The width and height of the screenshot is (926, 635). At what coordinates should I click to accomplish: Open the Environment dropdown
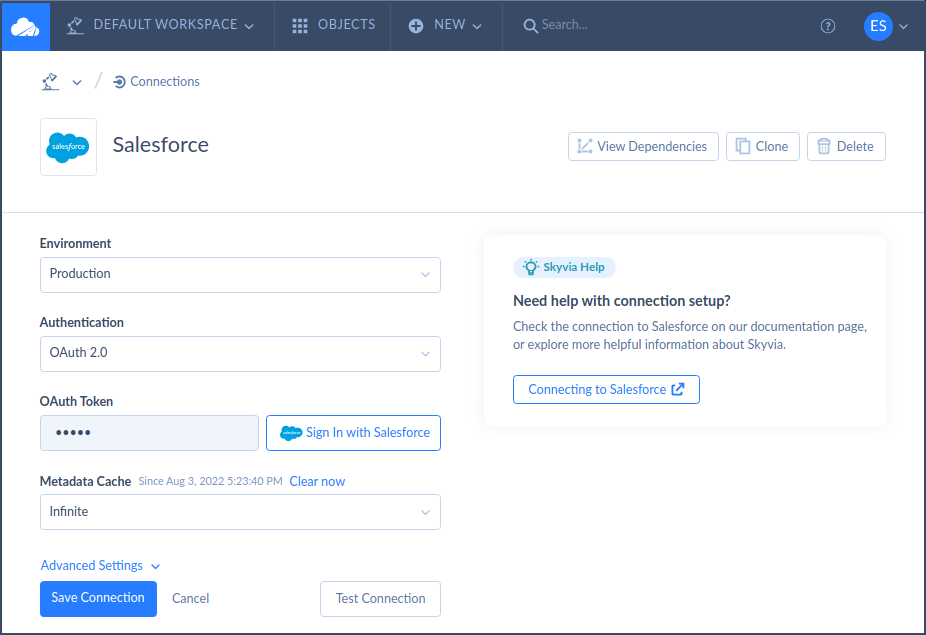240,275
